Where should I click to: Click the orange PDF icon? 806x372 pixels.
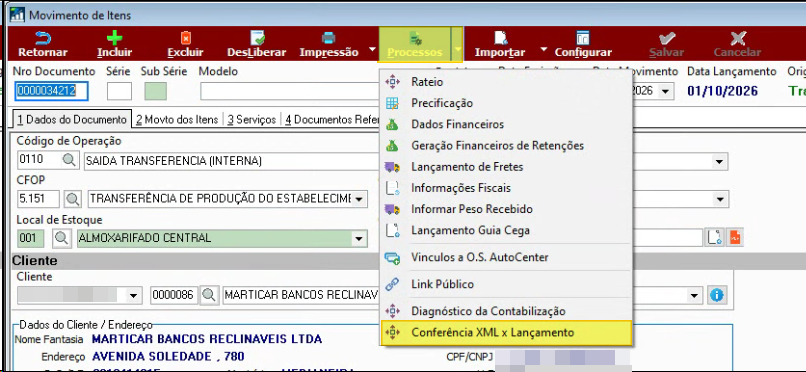pyautogui.click(x=735, y=237)
